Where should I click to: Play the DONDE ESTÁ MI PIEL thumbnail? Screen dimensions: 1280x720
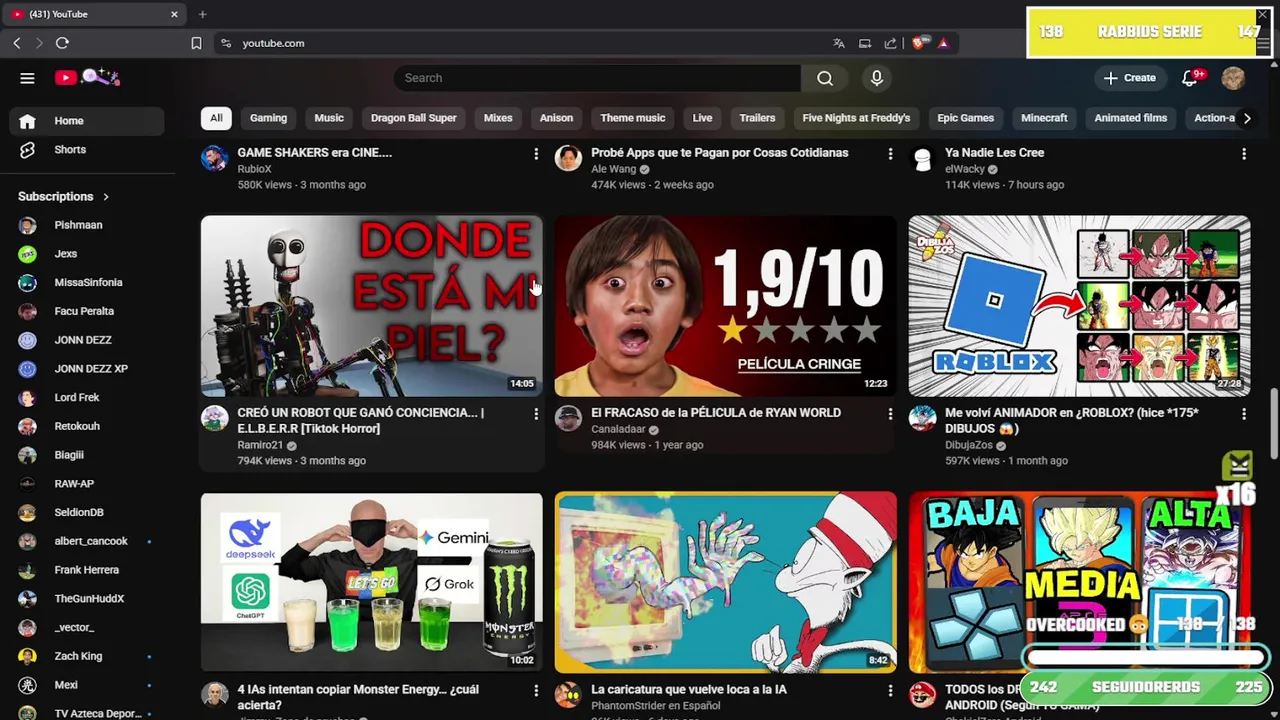click(x=372, y=306)
